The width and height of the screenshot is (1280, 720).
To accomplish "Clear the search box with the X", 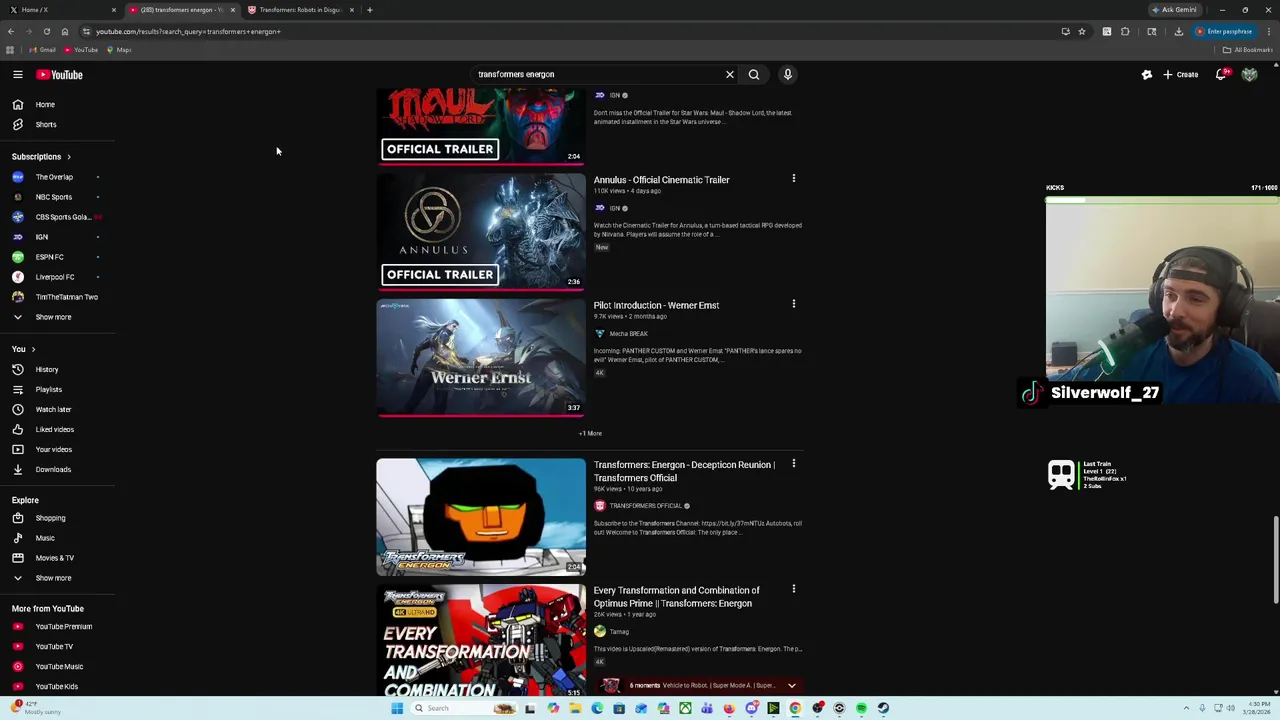I will click(x=730, y=74).
